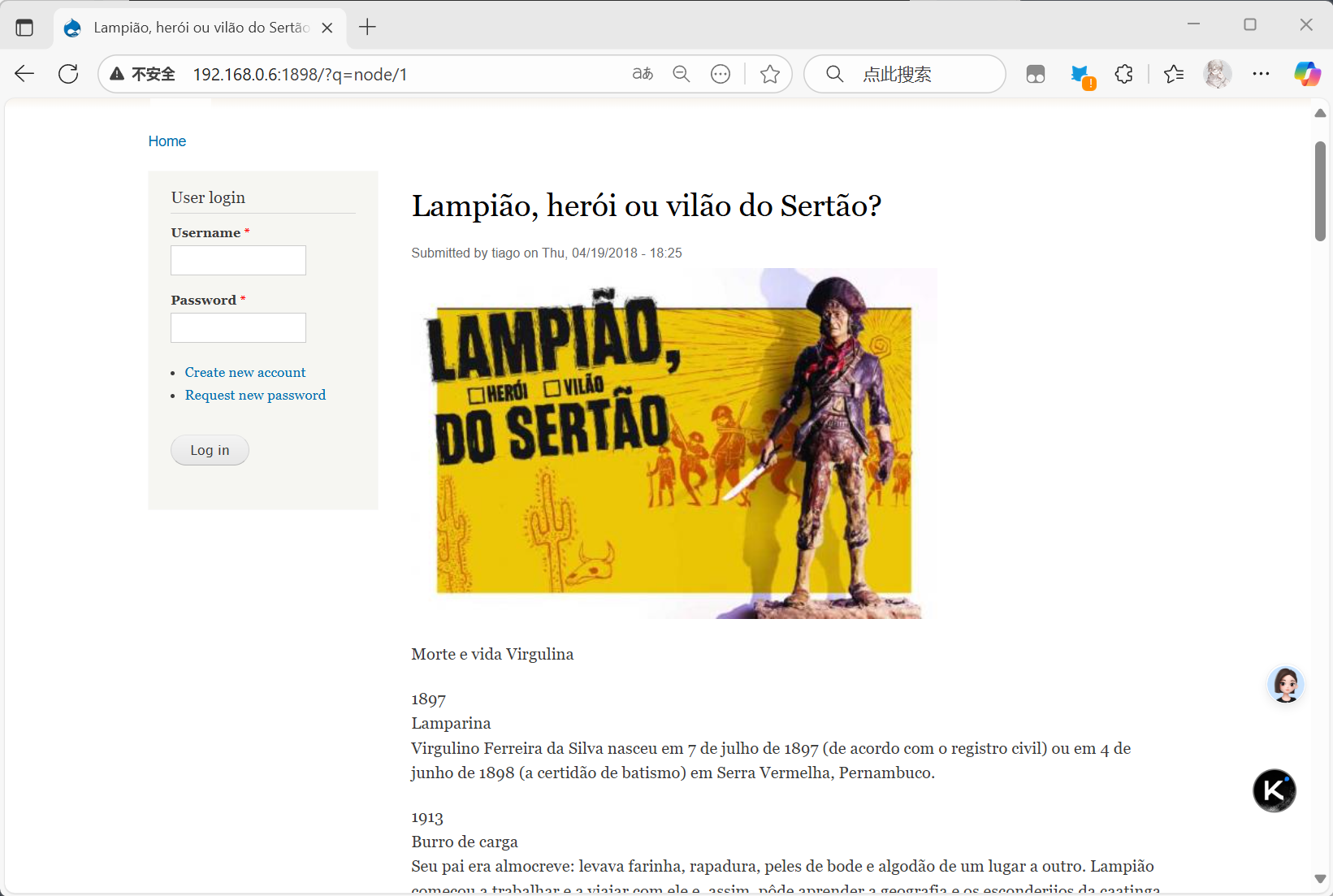Image resolution: width=1333 pixels, height=896 pixels.
Task: Add this page to favorites
Action: point(770,74)
